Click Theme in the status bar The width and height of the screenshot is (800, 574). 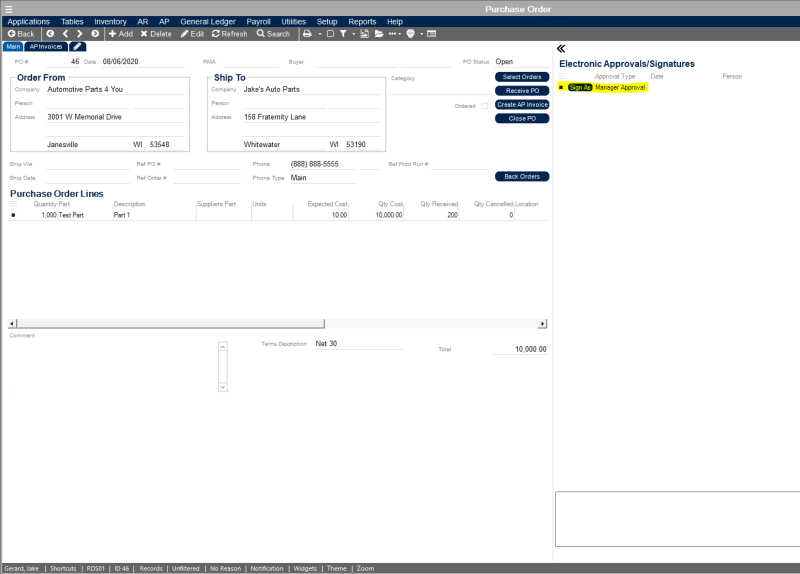337,568
